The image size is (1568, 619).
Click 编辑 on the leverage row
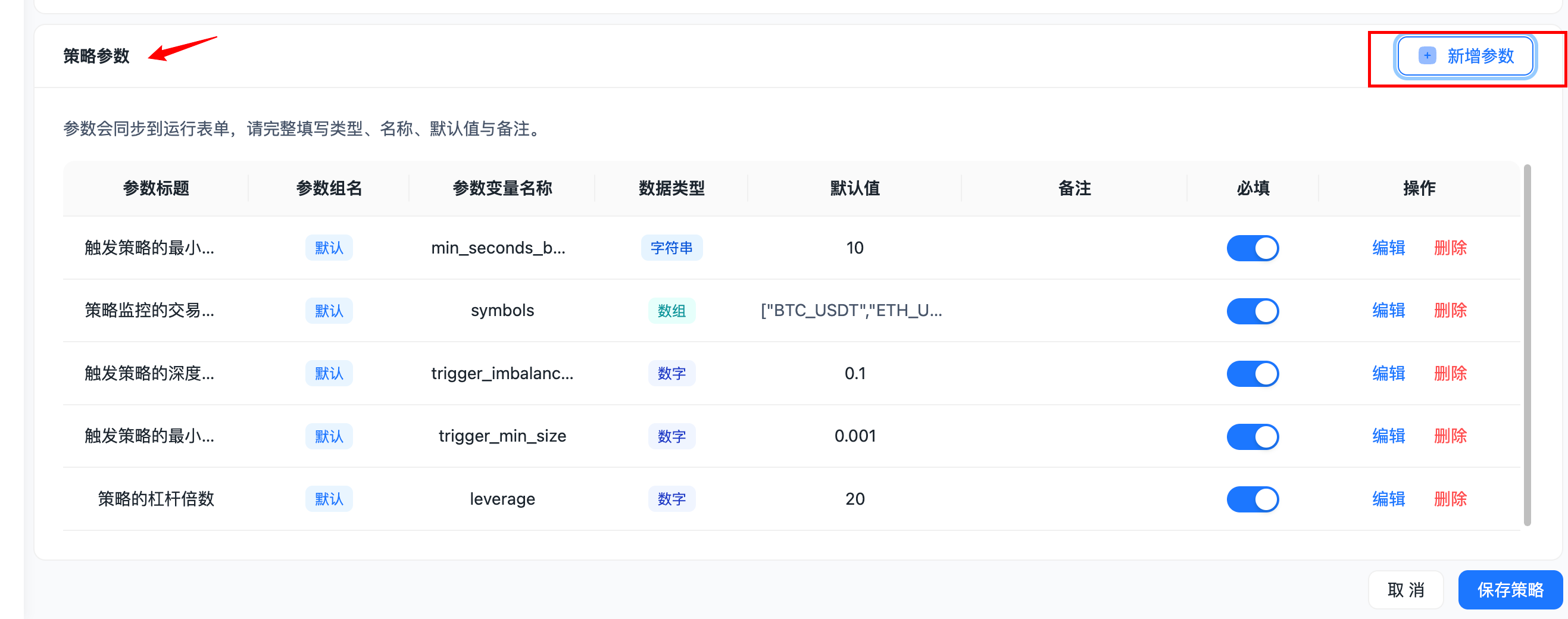pos(1388,499)
